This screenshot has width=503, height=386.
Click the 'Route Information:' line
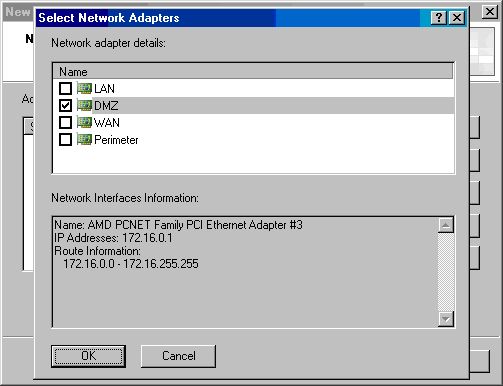pos(97,251)
